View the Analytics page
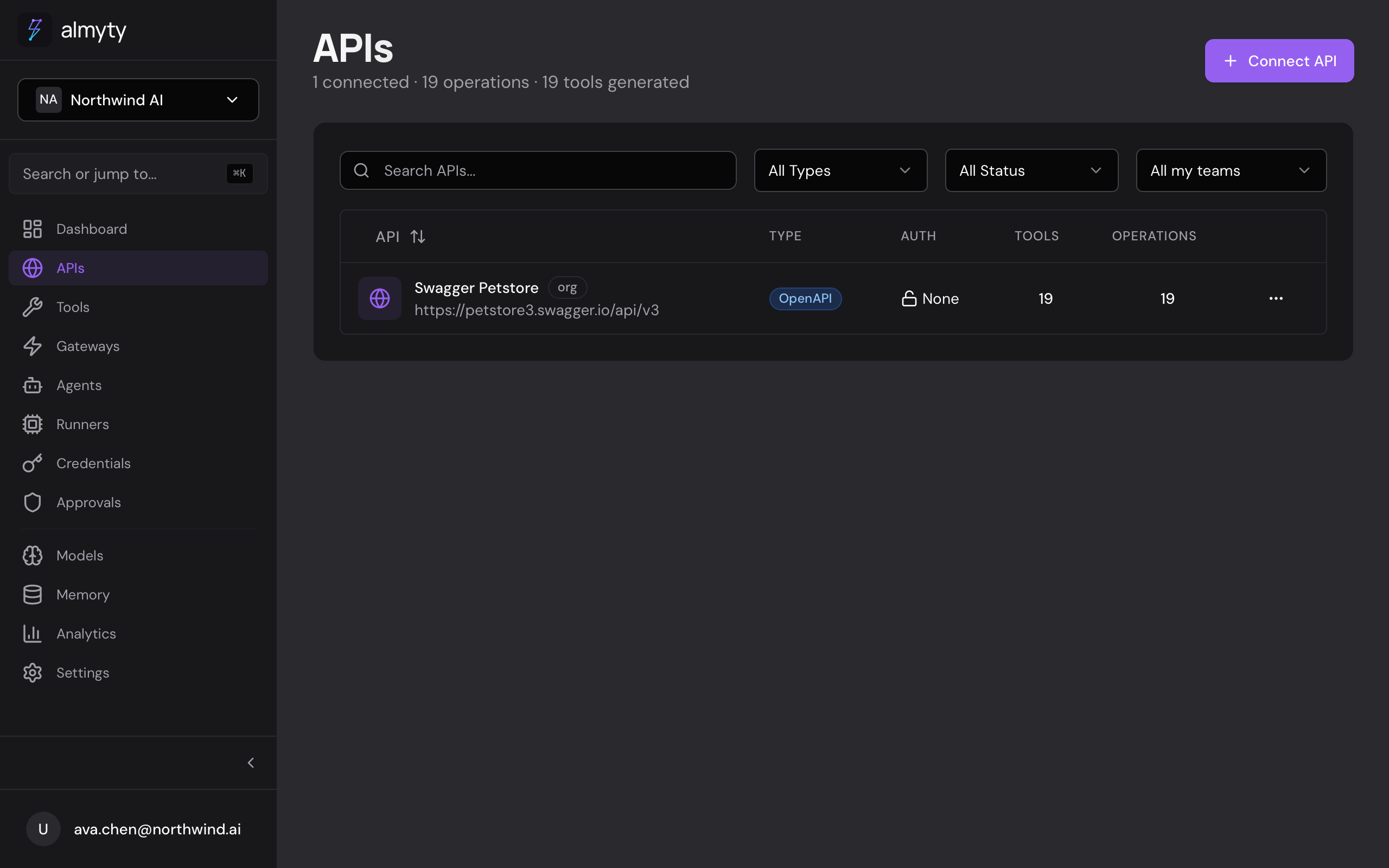The image size is (1389, 868). point(138,634)
